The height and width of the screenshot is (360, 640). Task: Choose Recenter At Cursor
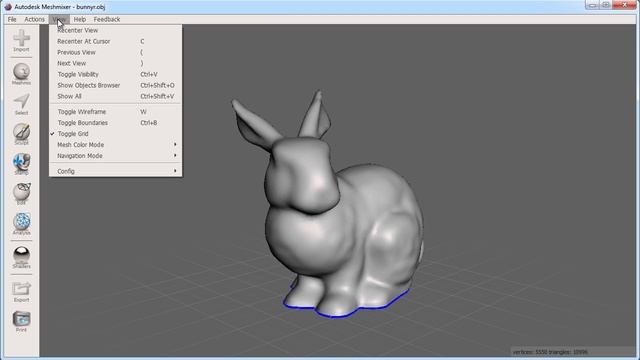point(116,41)
